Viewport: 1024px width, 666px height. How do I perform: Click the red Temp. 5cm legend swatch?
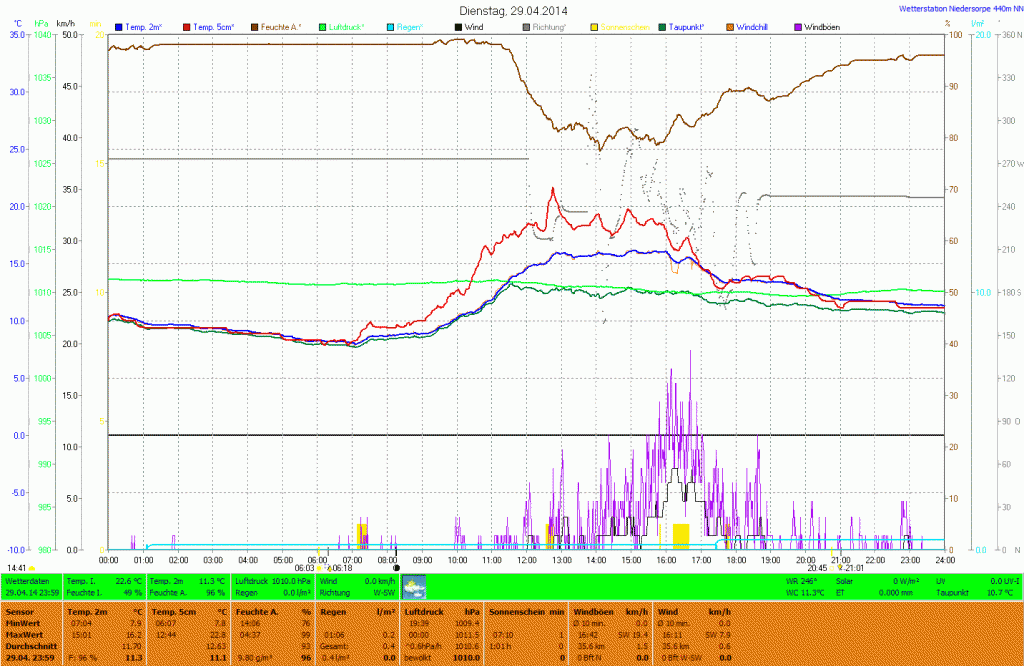[187, 26]
